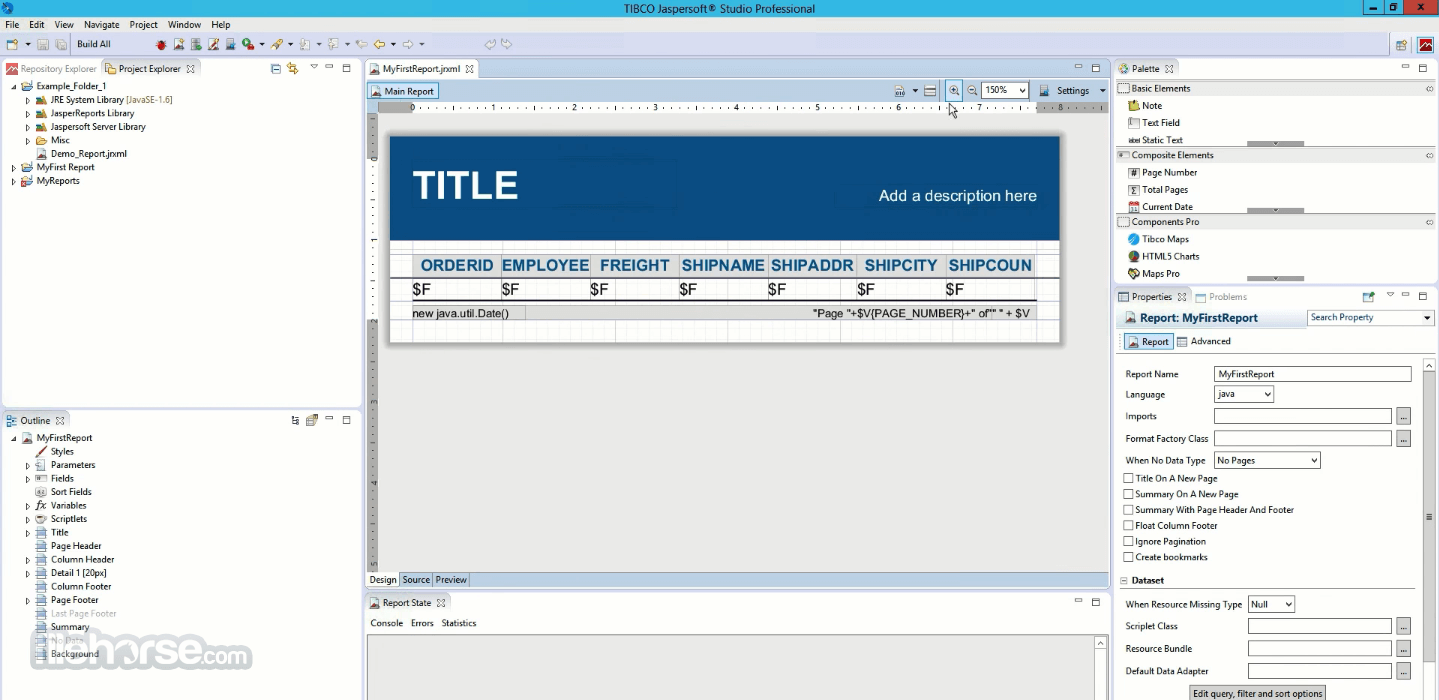
Task: Select Column Header in Outline
Action: click(x=82, y=560)
